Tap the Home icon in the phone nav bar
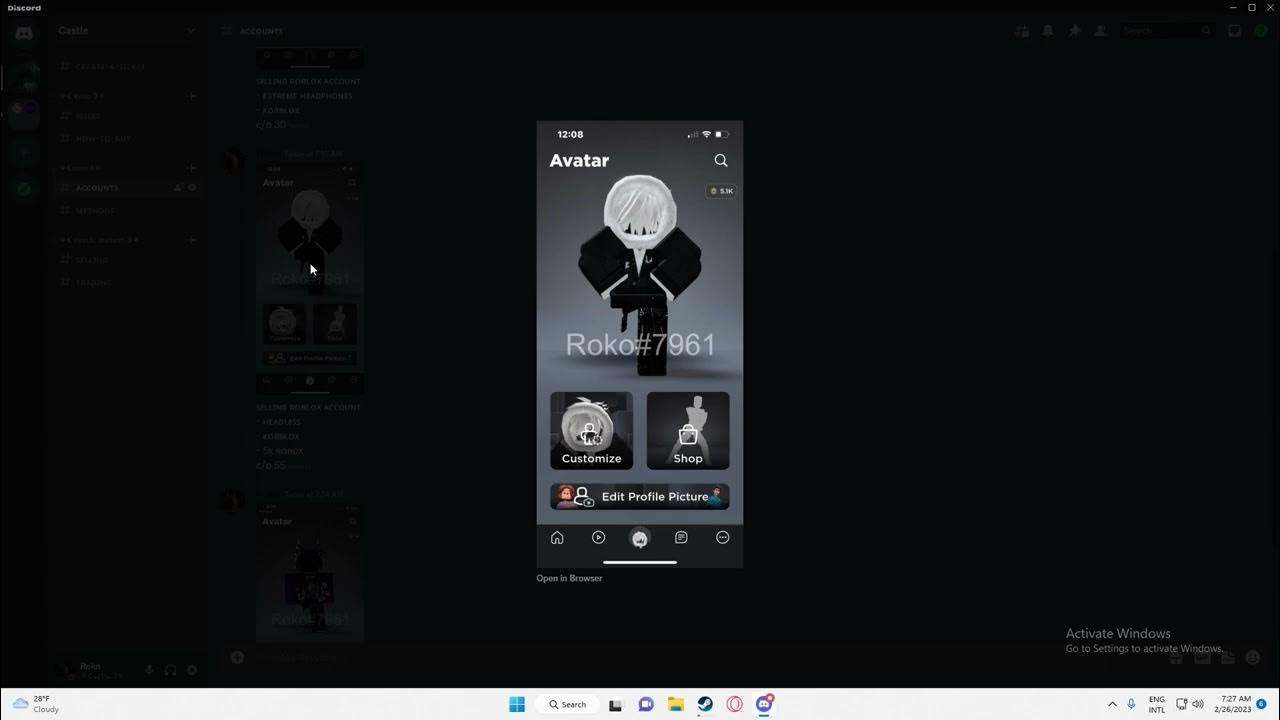Viewport: 1280px width, 720px height. point(557,538)
